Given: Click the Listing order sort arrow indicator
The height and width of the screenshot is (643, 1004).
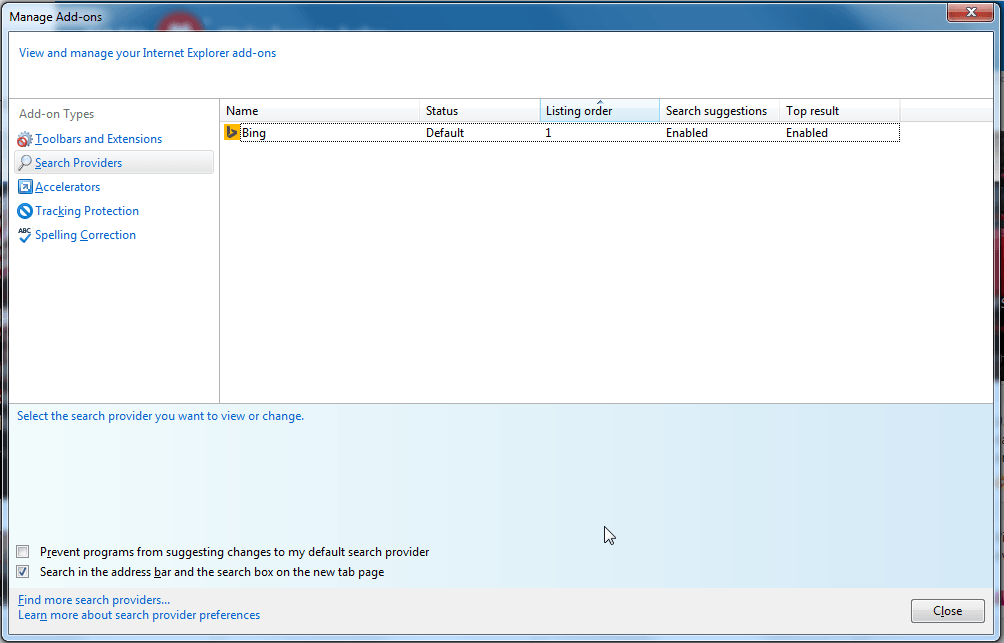Looking at the screenshot, I should (x=600, y=102).
